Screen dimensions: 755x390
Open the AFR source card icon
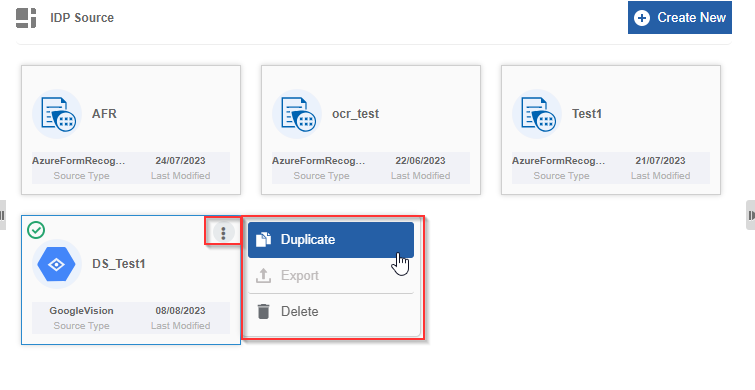(57, 114)
